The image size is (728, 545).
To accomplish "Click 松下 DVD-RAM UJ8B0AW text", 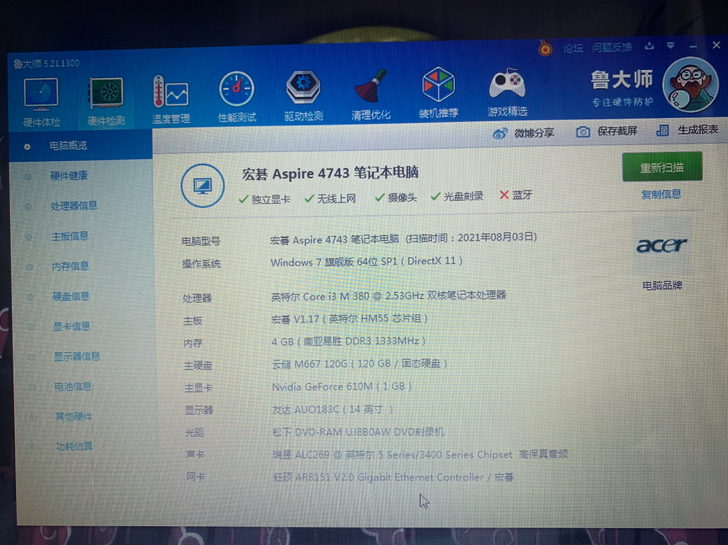I will (x=358, y=432).
